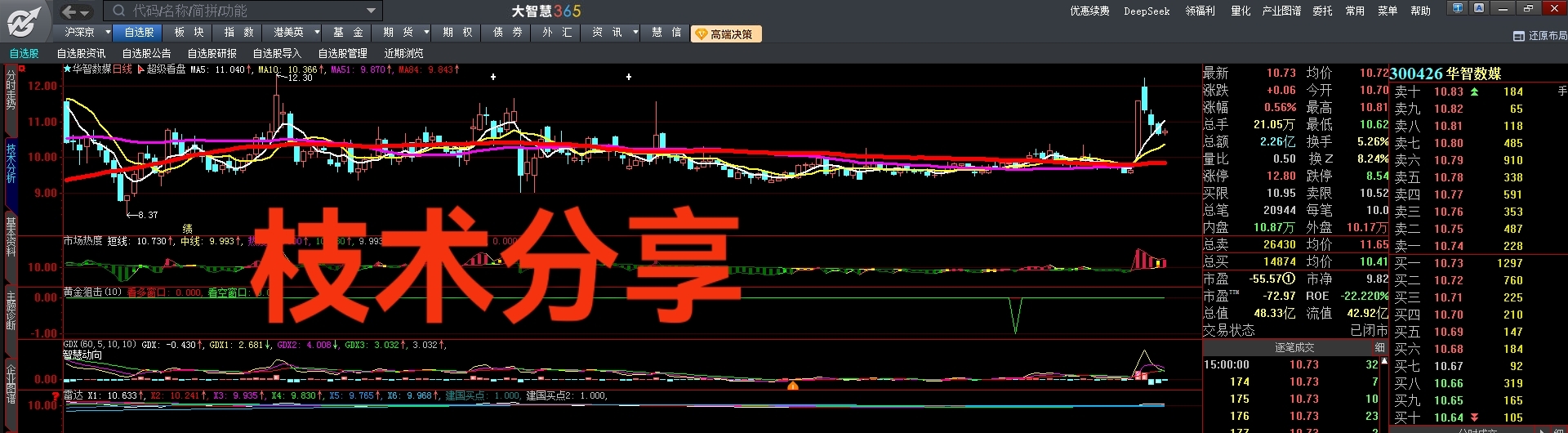Screen dimensions: 1568x433
Task: Click the 逐笔成交 panel header
Action: point(1294,347)
